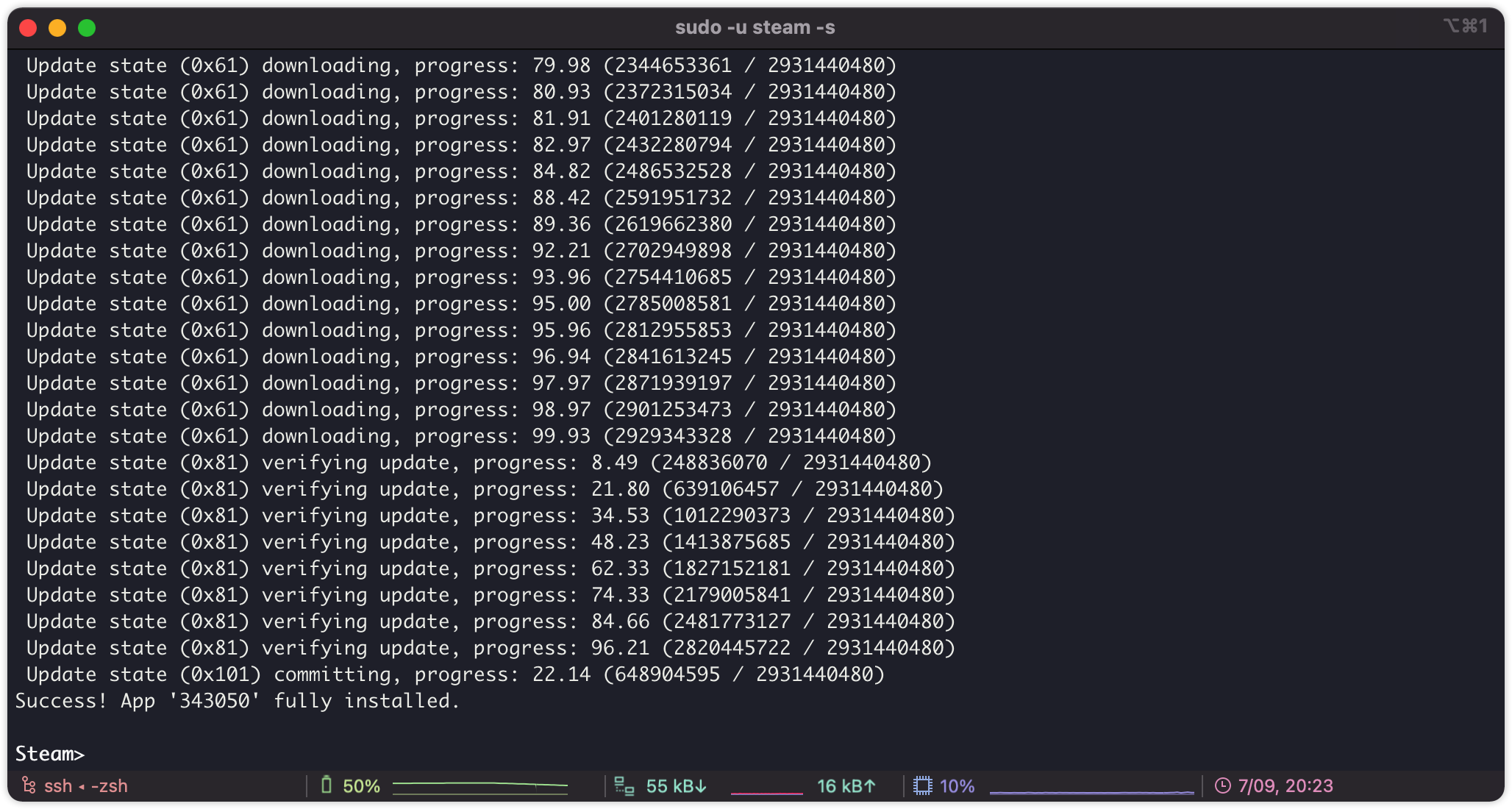1512x809 pixels.
Task: Click the CPU chip icon
Action: (x=922, y=785)
